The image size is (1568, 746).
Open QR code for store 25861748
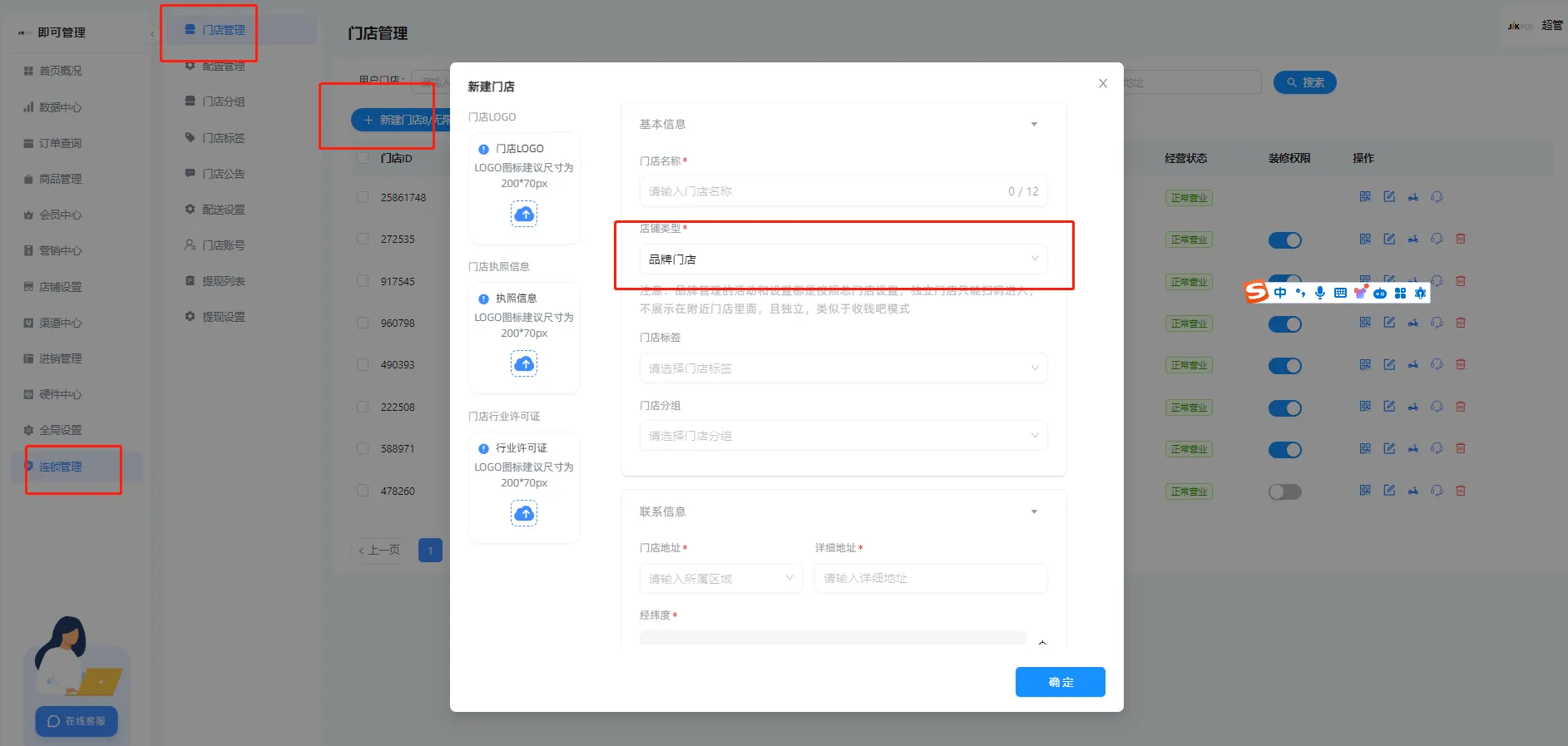tap(1365, 197)
